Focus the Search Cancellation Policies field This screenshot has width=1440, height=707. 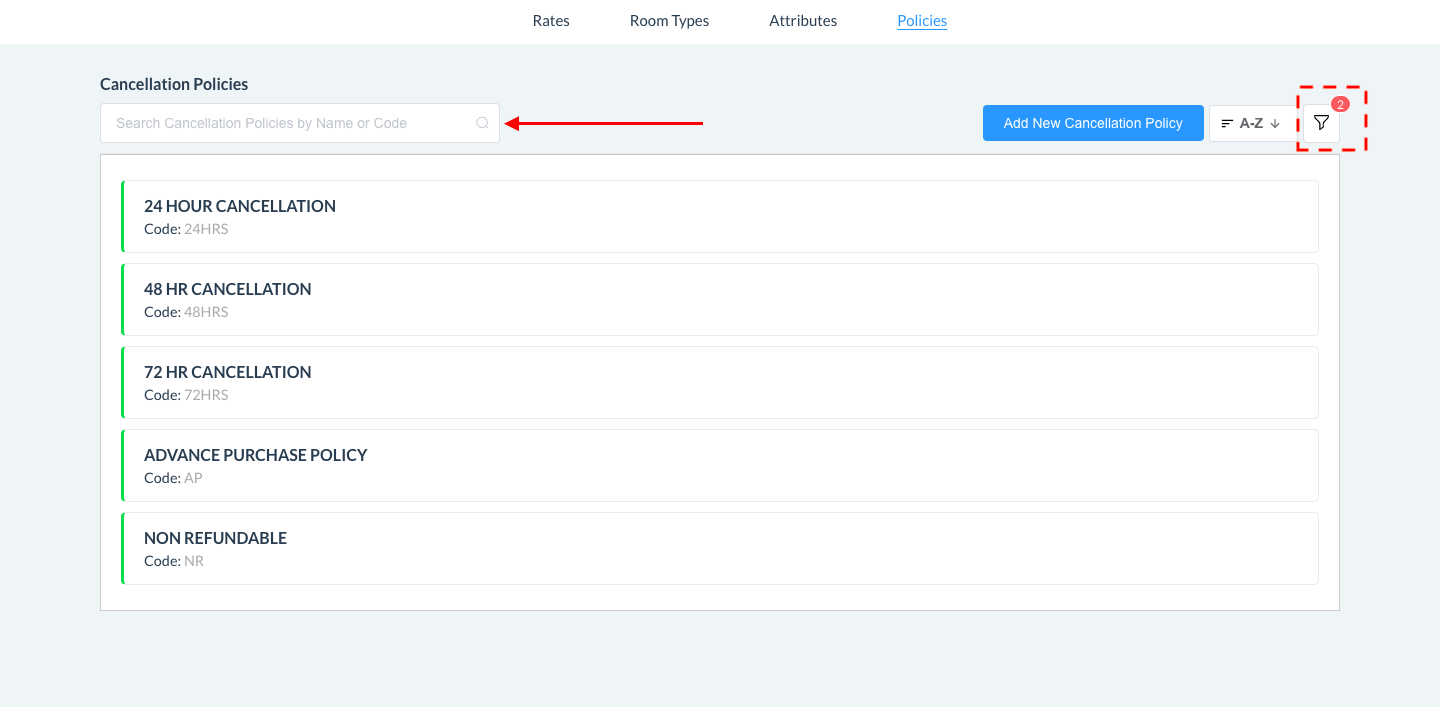pyautogui.click(x=290, y=123)
